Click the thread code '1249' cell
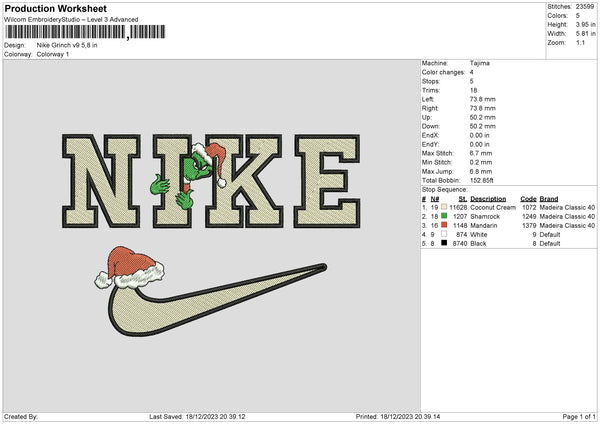Screen dimensions: 600x424 529,216
